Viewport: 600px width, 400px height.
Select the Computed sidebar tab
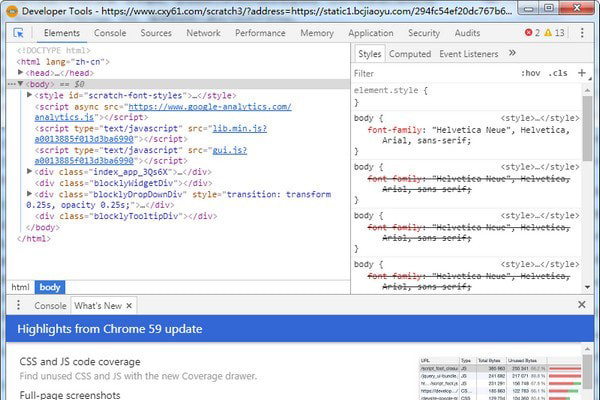pos(410,54)
